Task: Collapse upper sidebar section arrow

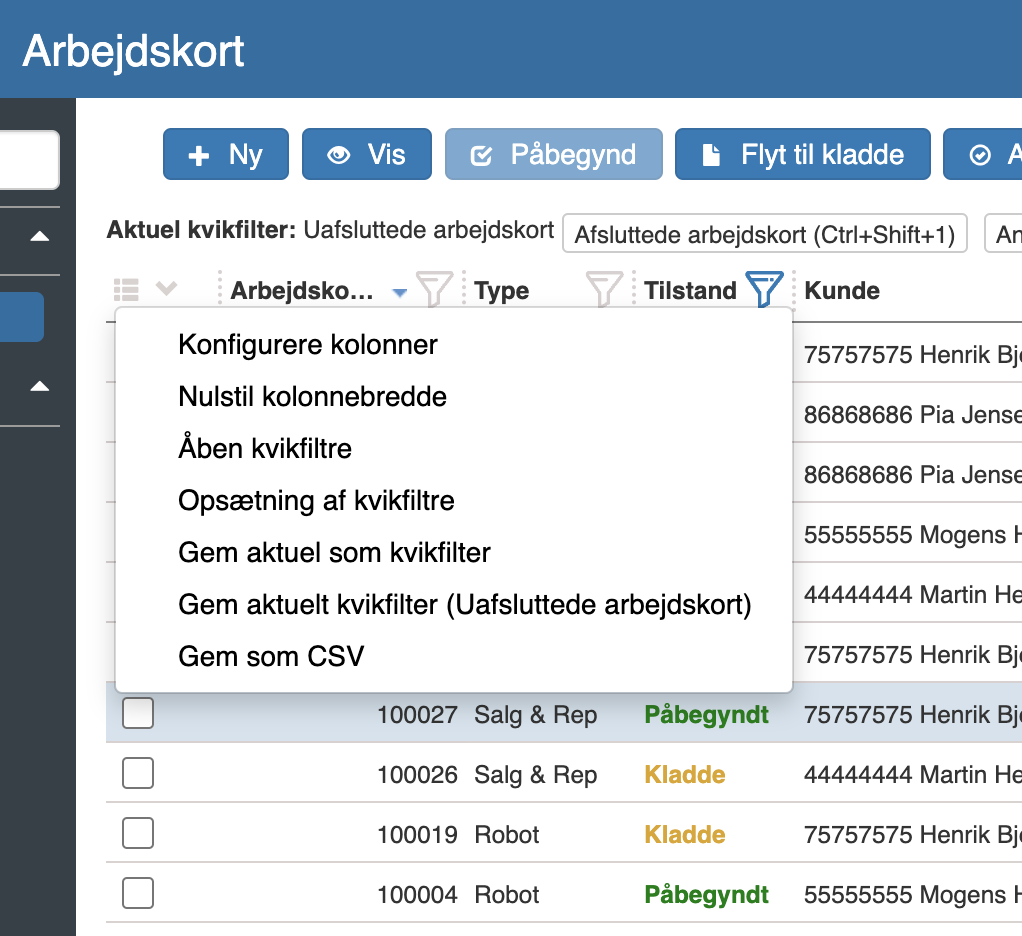Action: 40,236
